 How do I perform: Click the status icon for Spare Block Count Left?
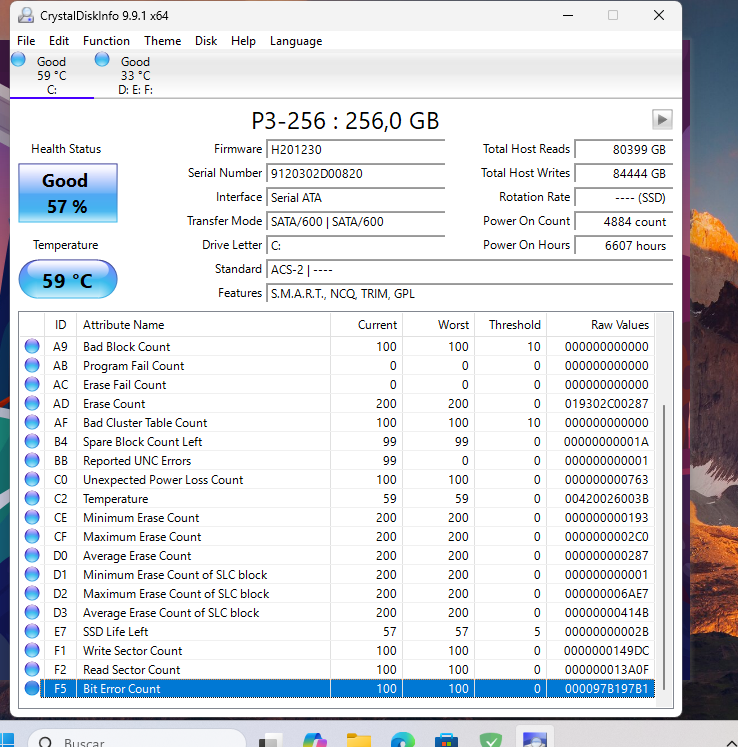pyautogui.click(x=32, y=441)
